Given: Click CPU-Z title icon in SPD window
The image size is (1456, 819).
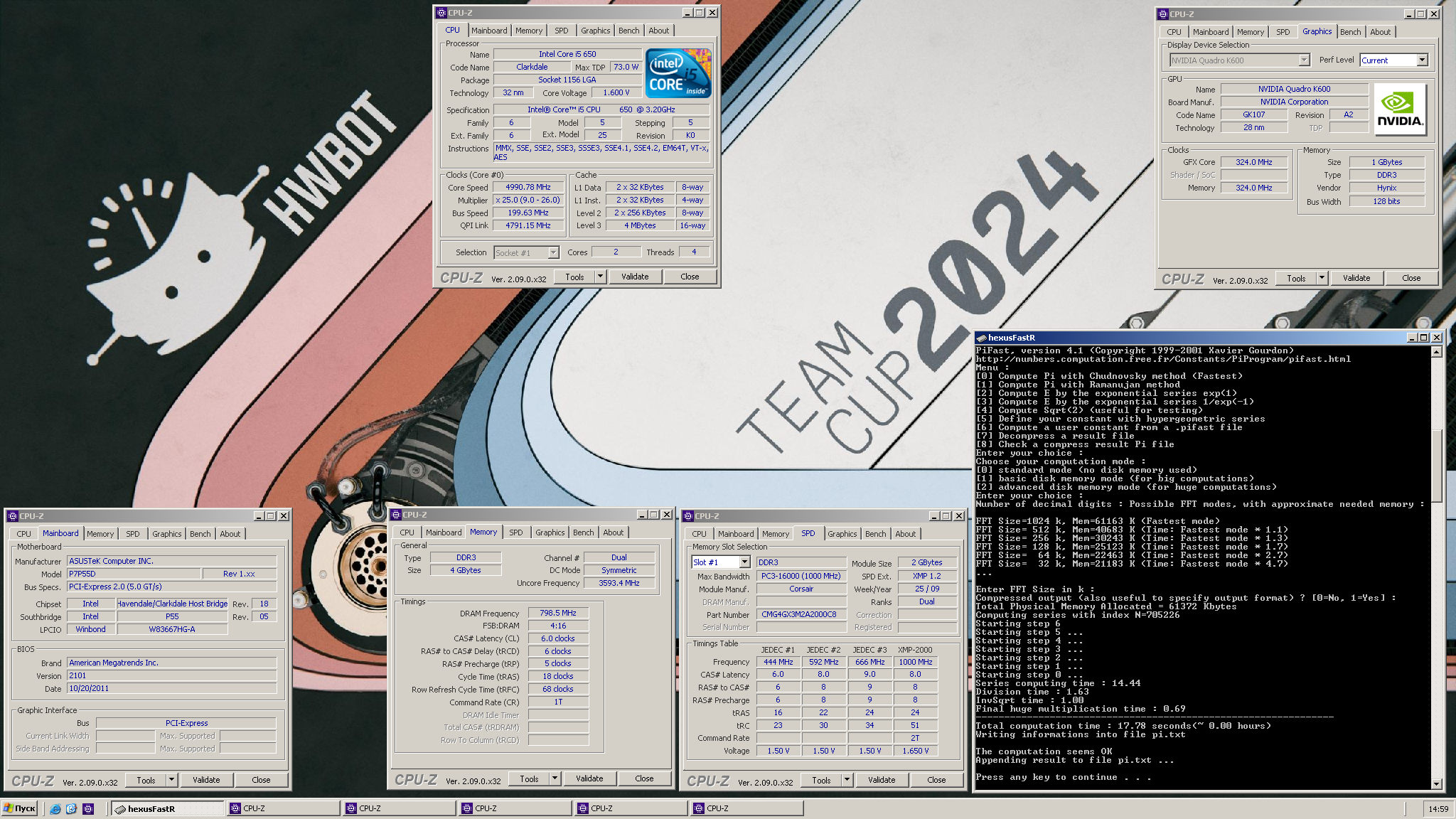Looking at the screenshot, I should click(687, 516).
